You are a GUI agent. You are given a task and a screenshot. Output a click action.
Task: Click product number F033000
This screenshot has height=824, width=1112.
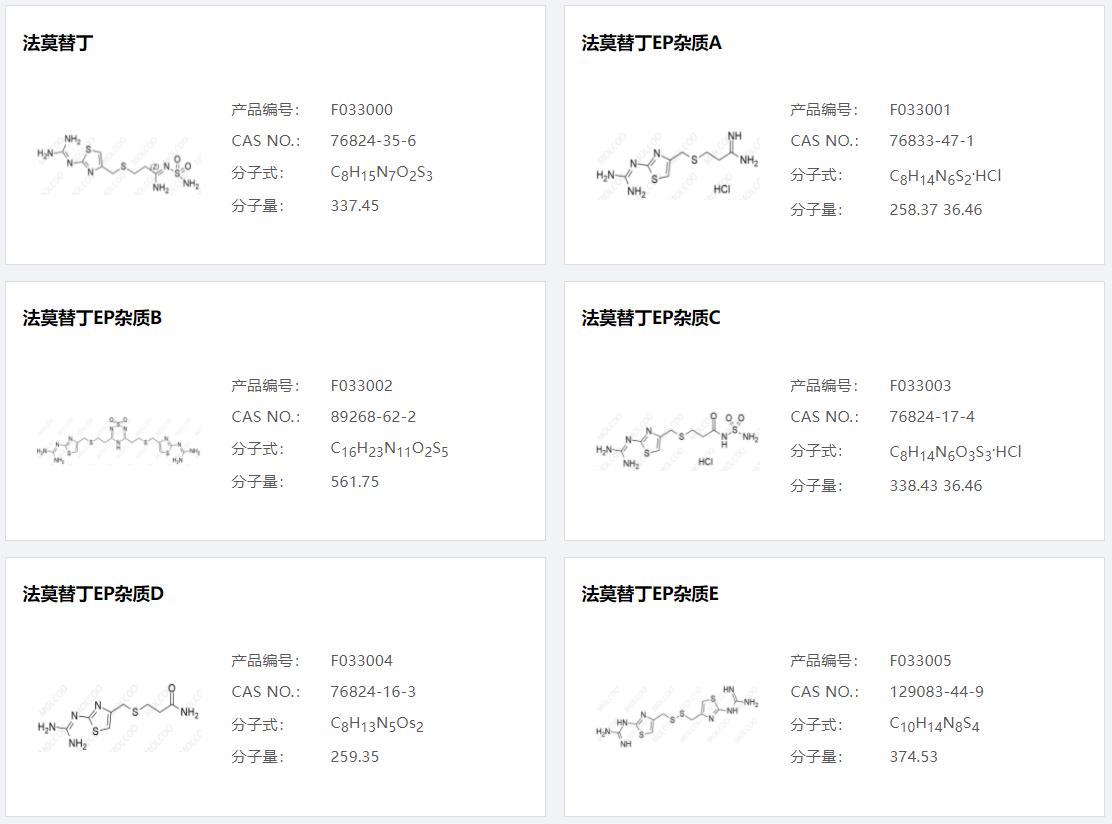(361, 110)
